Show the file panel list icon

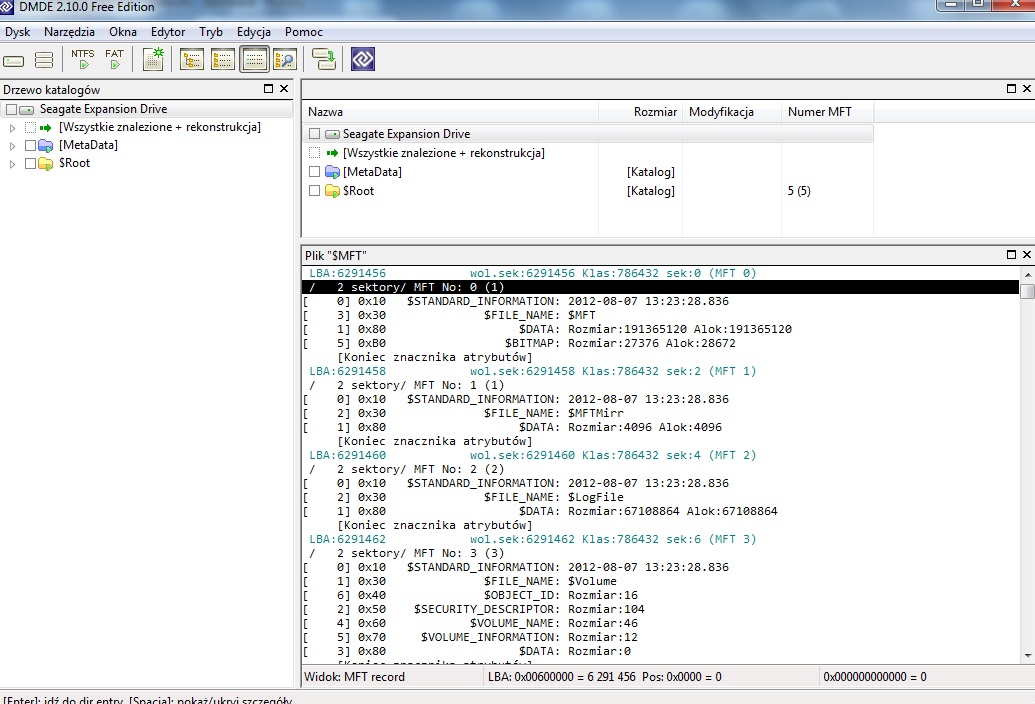[x=222, y=59]
